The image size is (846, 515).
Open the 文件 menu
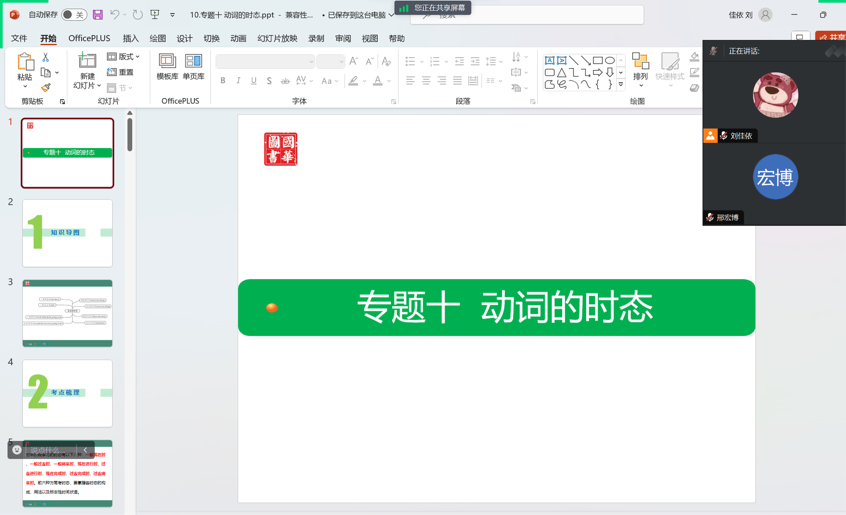pos(19,39)
